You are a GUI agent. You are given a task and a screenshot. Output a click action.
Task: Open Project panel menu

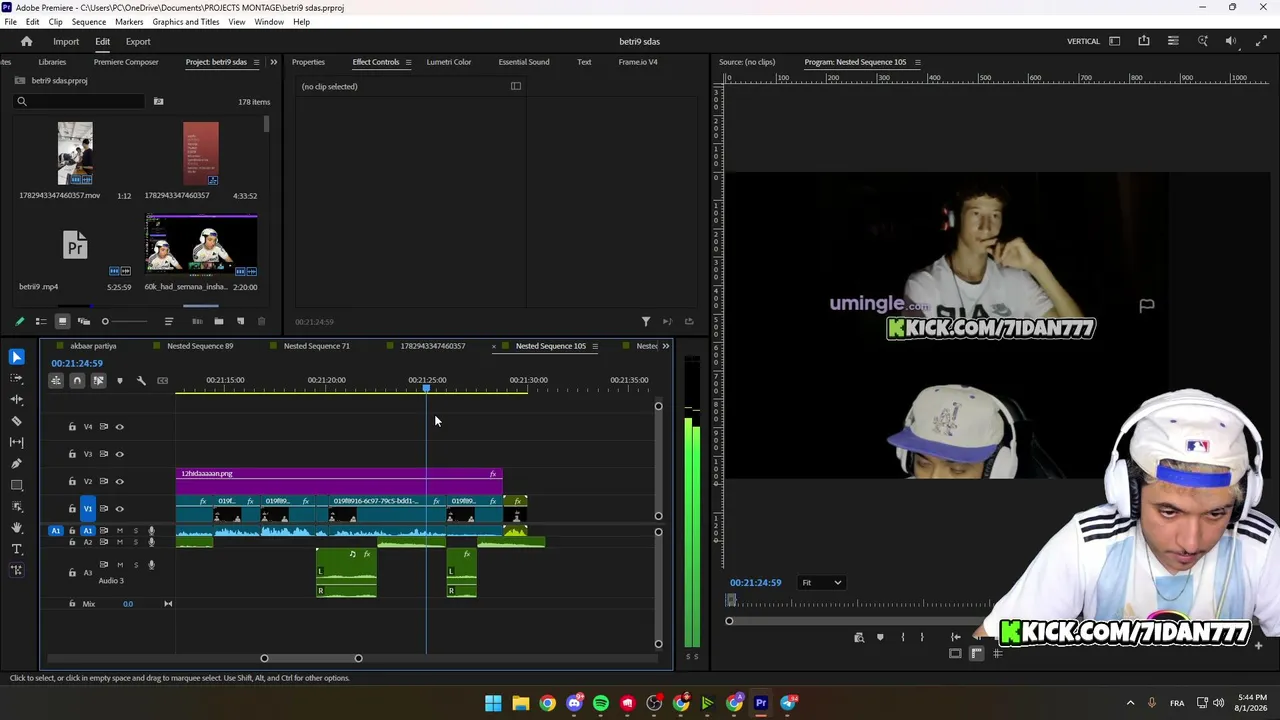click(x=256, y=62)
